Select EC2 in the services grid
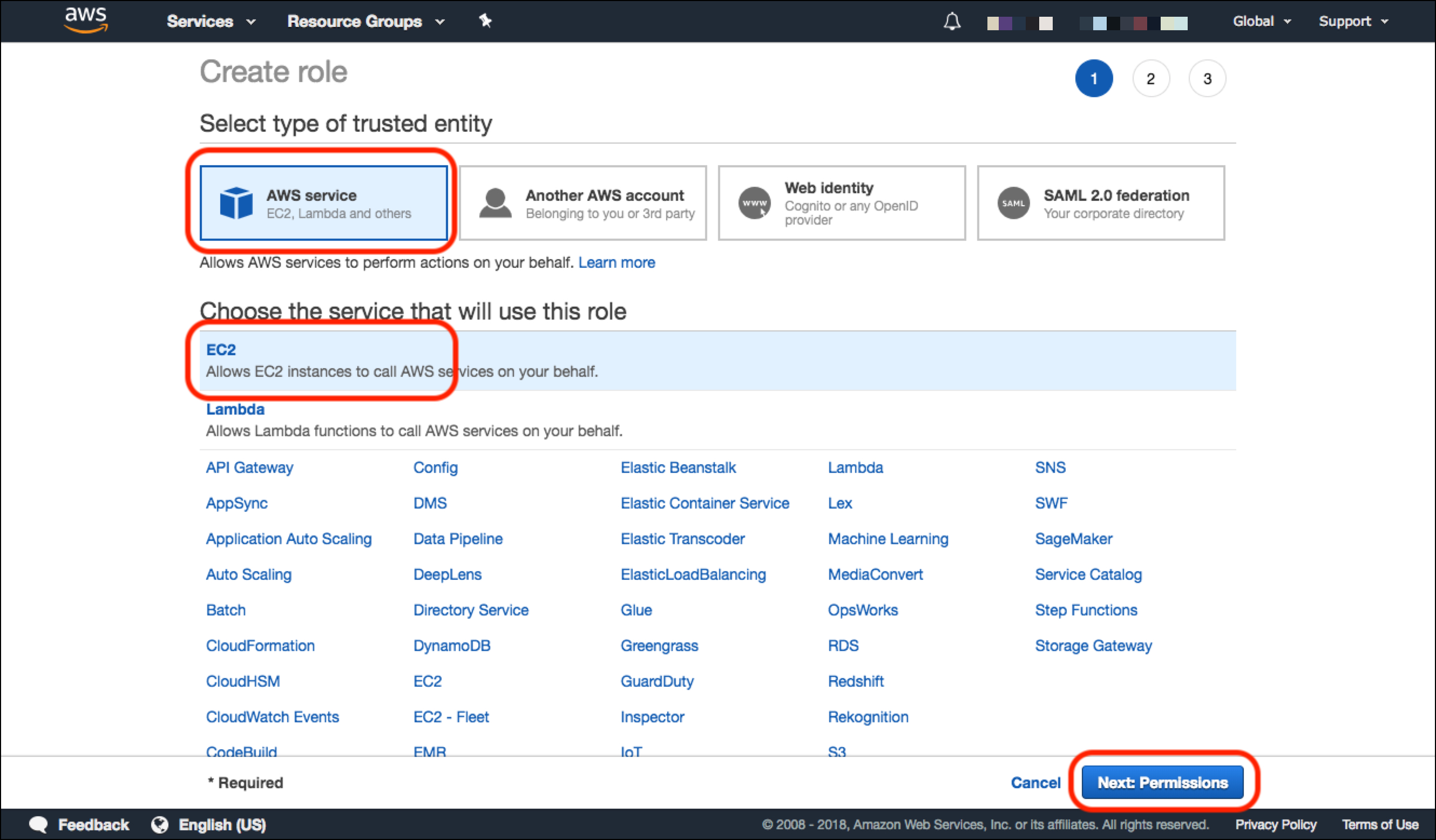This screenshot has width=1436, height=840. [428, 681]
